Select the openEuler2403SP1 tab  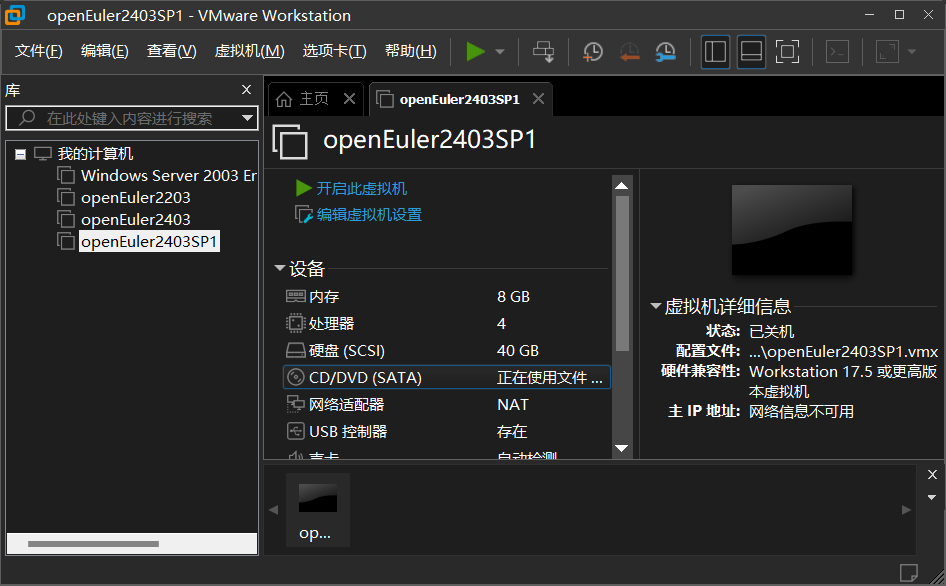pos(459,100)
